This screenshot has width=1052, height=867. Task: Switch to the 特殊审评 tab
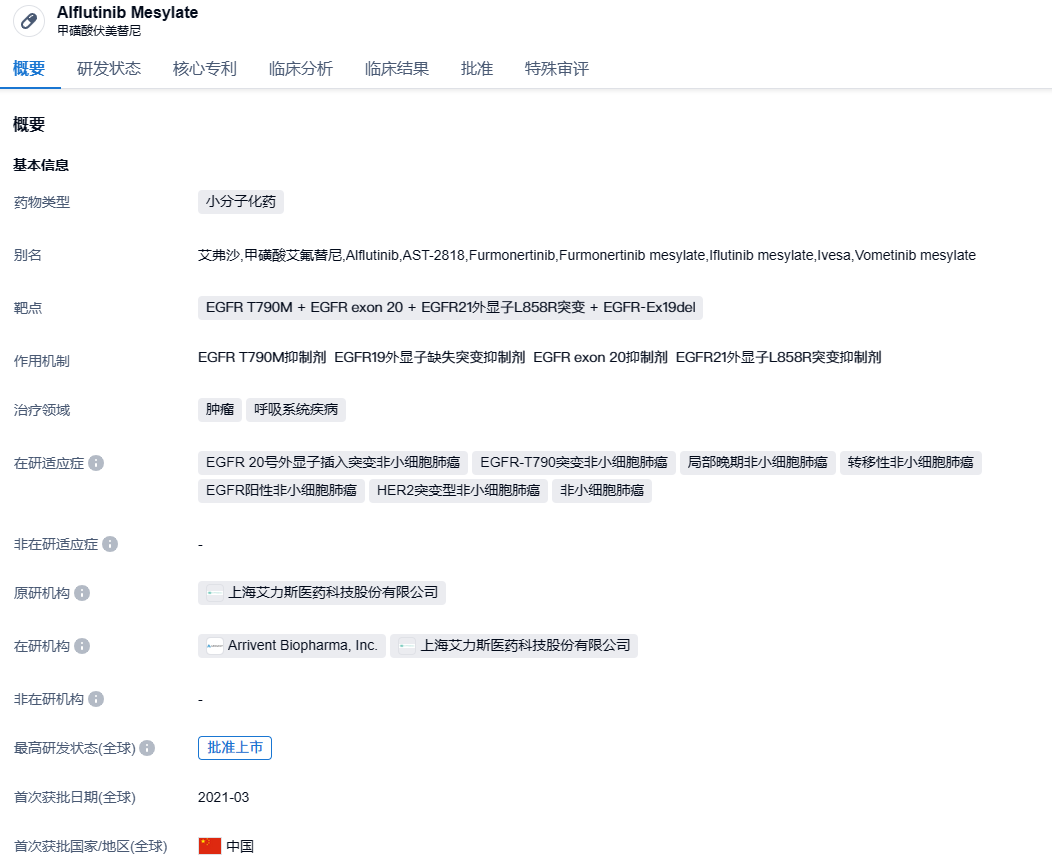(557, 69)
